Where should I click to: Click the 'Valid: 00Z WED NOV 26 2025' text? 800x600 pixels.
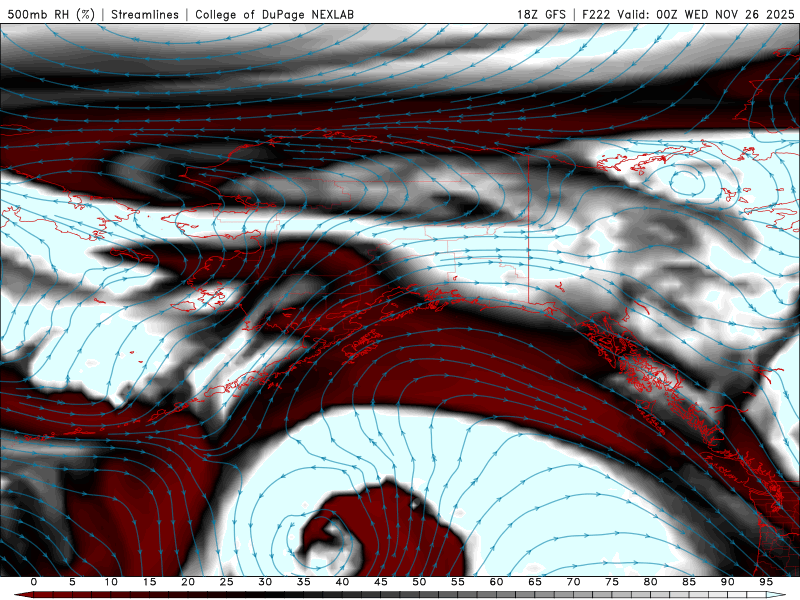tap(706, 14)
